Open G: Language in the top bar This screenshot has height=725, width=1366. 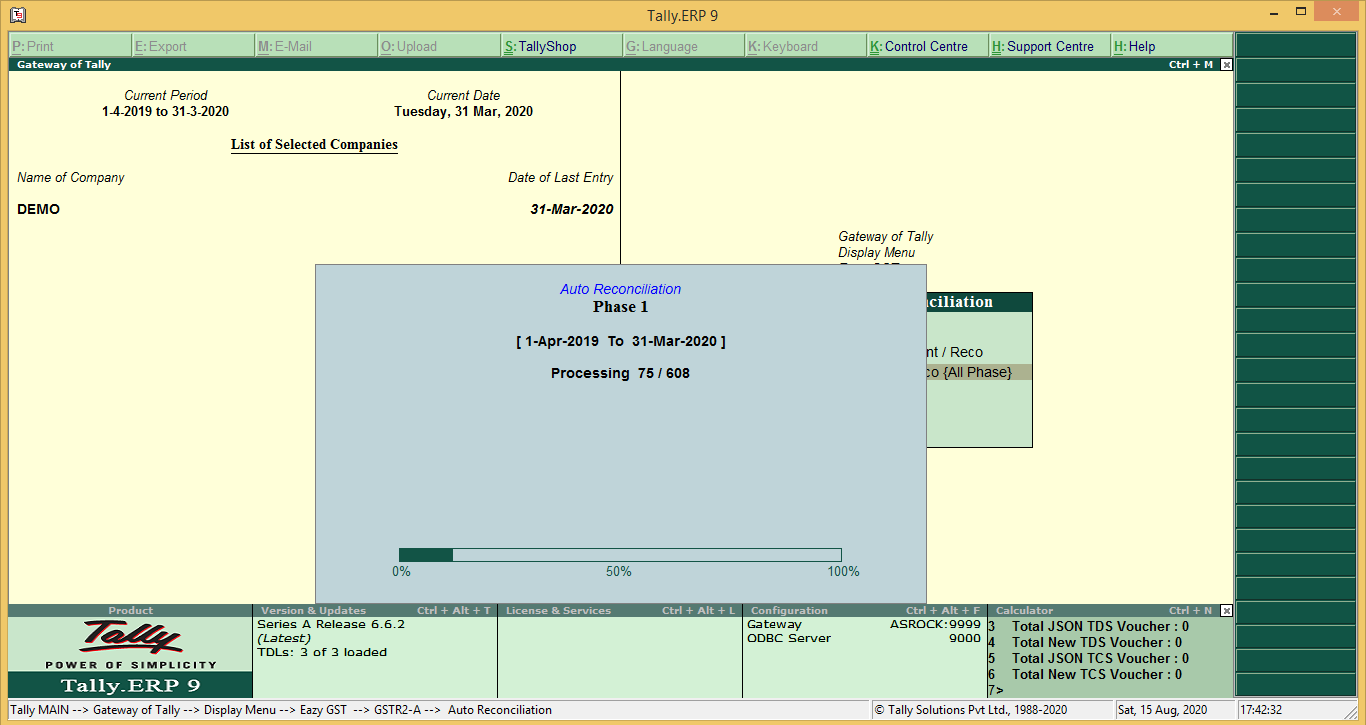(684, 46)
